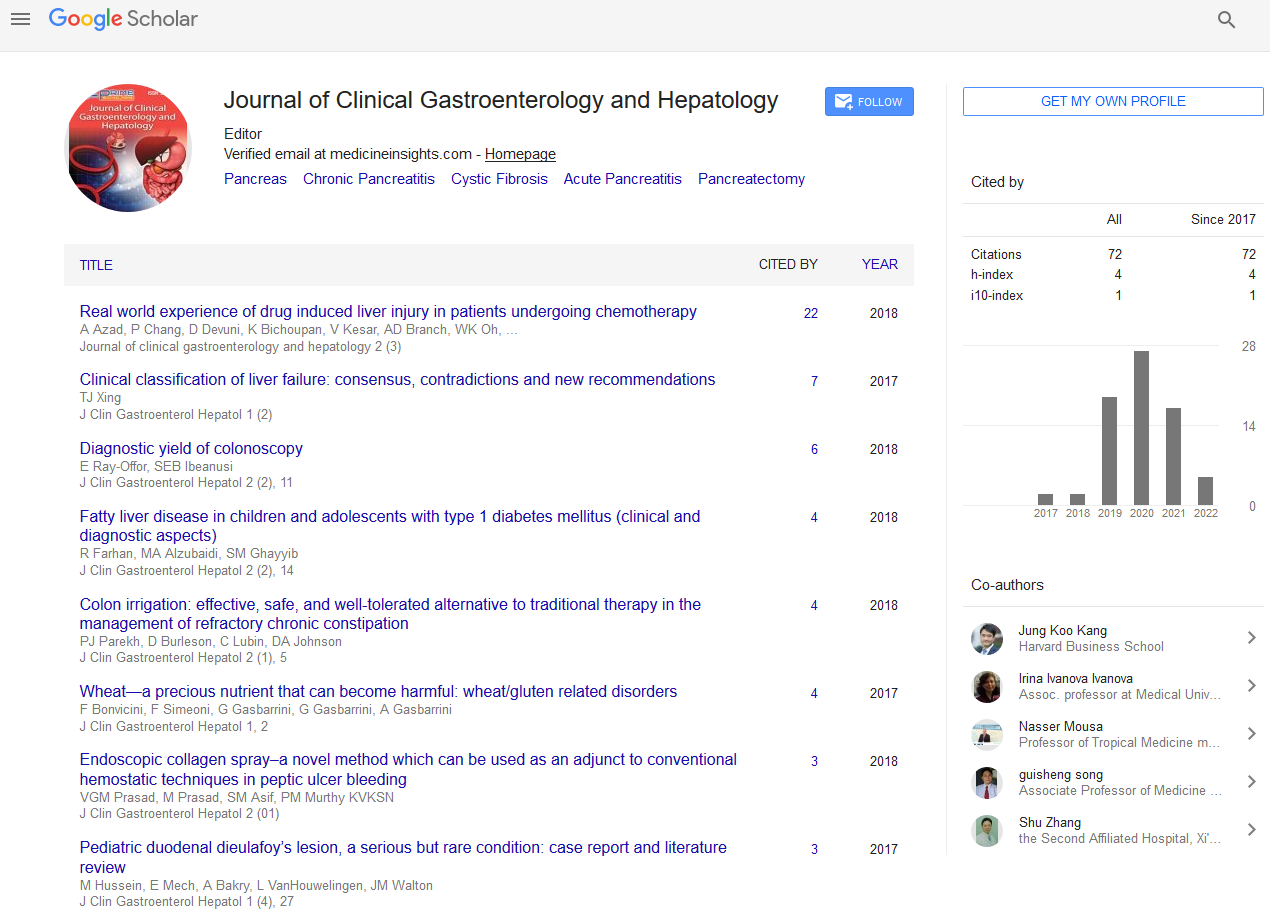Select the Chronic Pancreatitis topic link

point(369,179)
